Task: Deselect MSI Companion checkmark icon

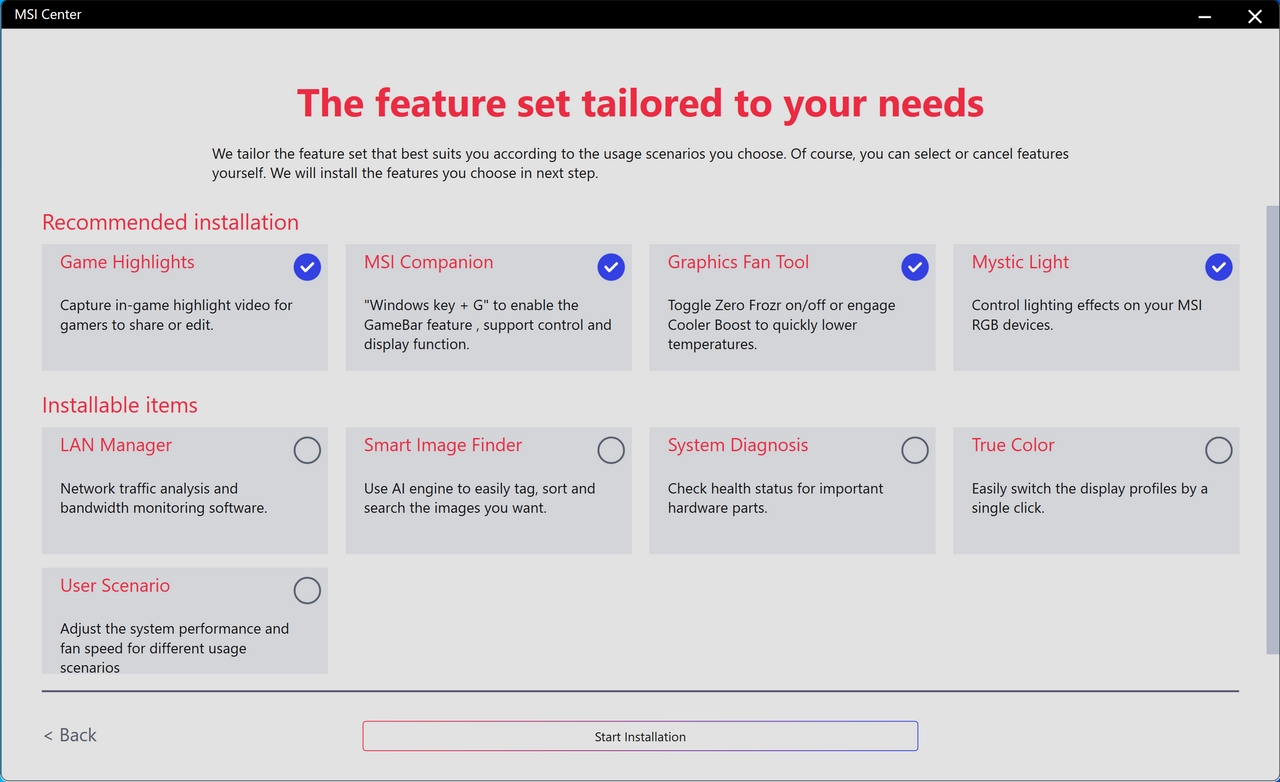Action: pos(611,267)
